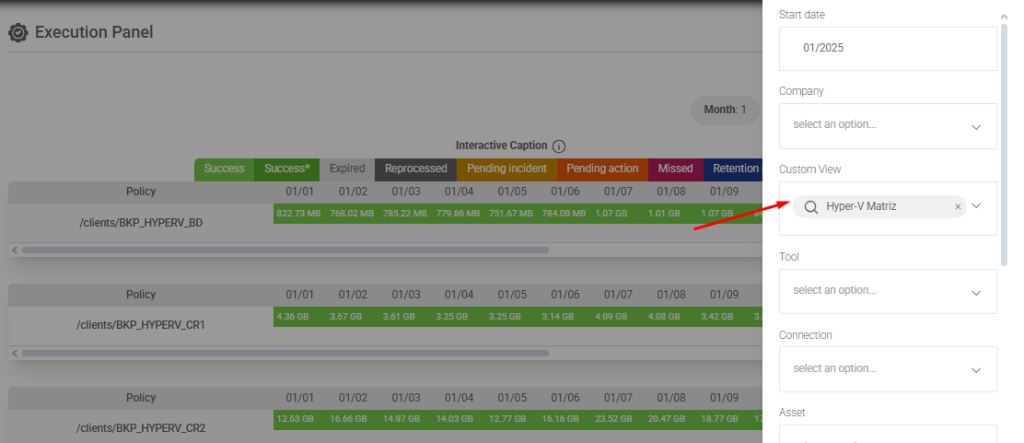Remove the Hyper-V Matriz chip

957,207
